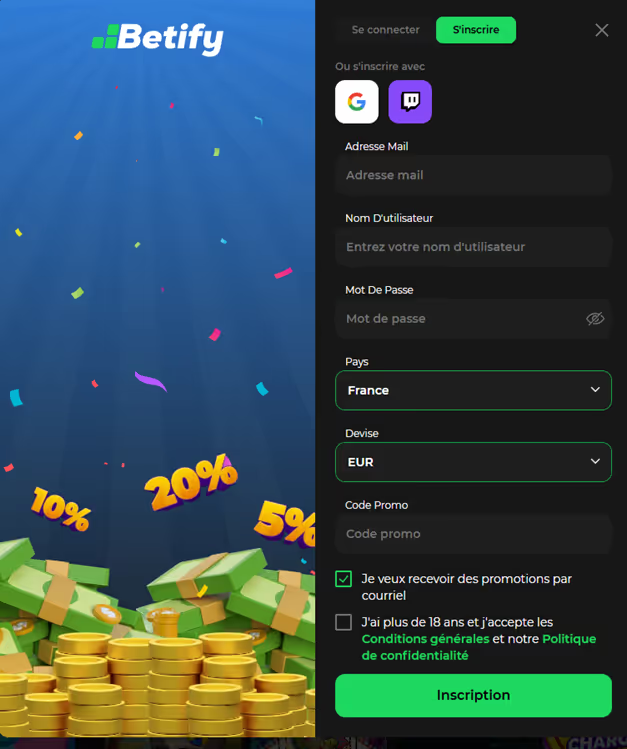The width and height of the screenshot is (627, 749).
Task: Open the Conditions générales link
Action: (x=425, y=639)
